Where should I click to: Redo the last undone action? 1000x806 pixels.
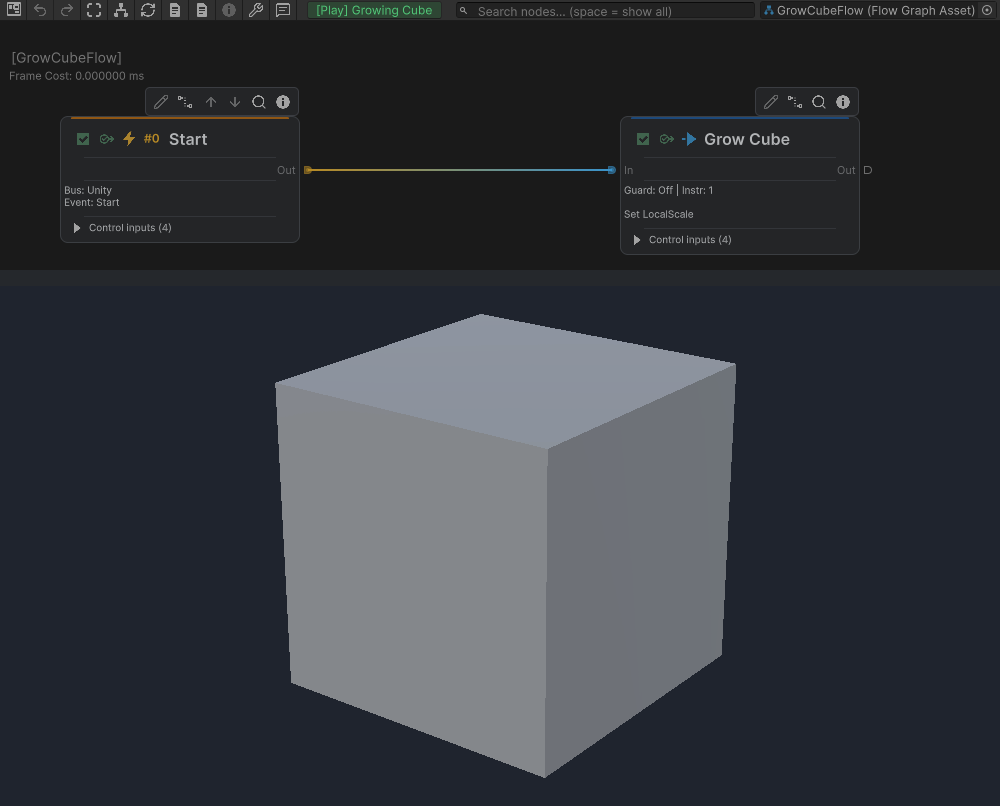(67, 10)
